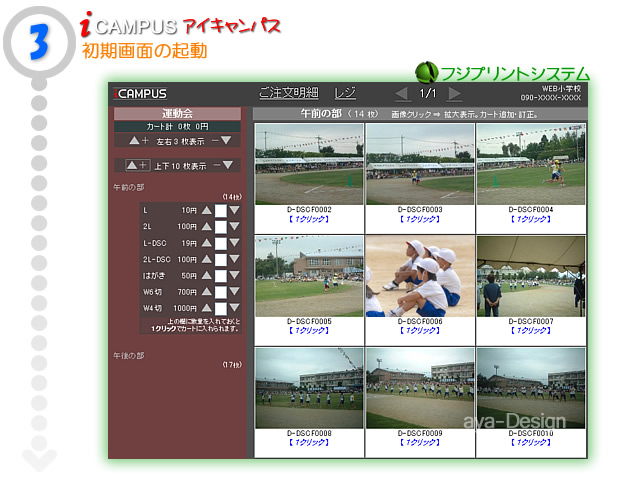Click the L-DSC 19円 quantity field
This screenshot has height=490, width=628.
221,244
